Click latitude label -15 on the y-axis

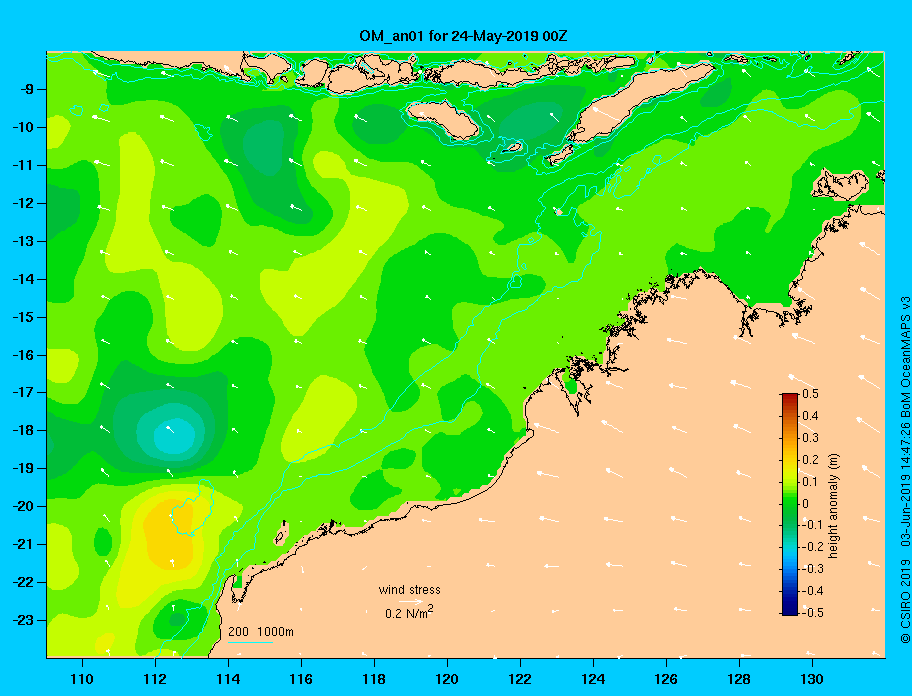(23, 317)
